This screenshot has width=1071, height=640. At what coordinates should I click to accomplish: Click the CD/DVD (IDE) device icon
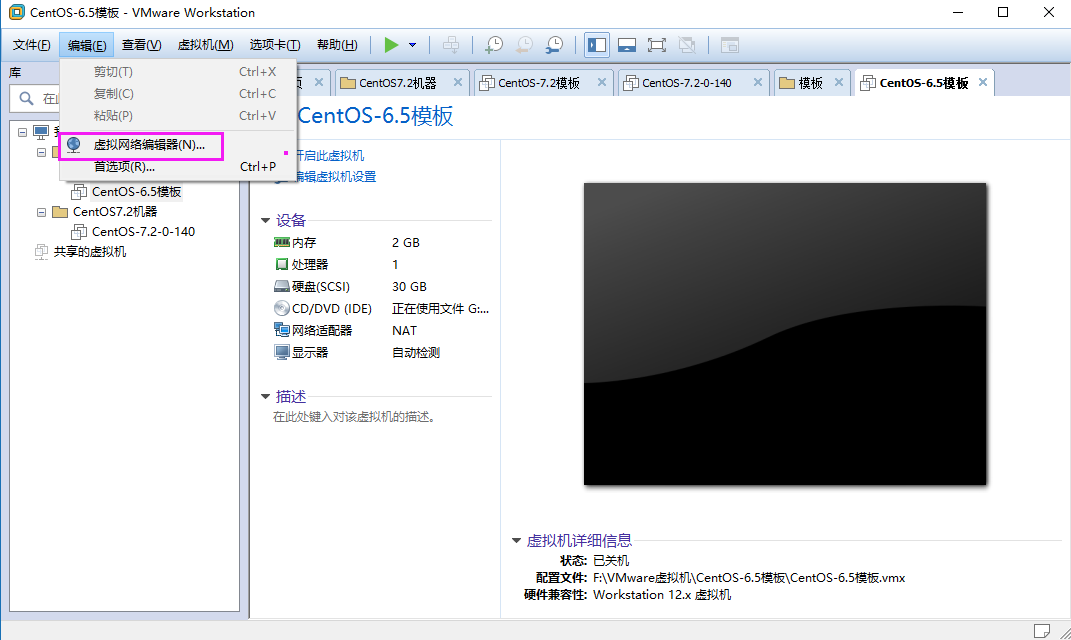(282, 309)
